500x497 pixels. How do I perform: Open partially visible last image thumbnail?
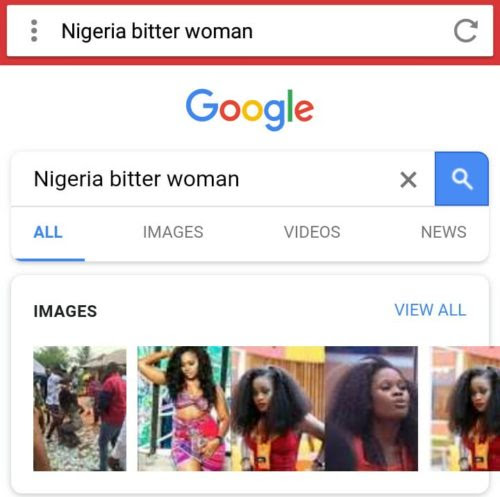tap(465, 409)
